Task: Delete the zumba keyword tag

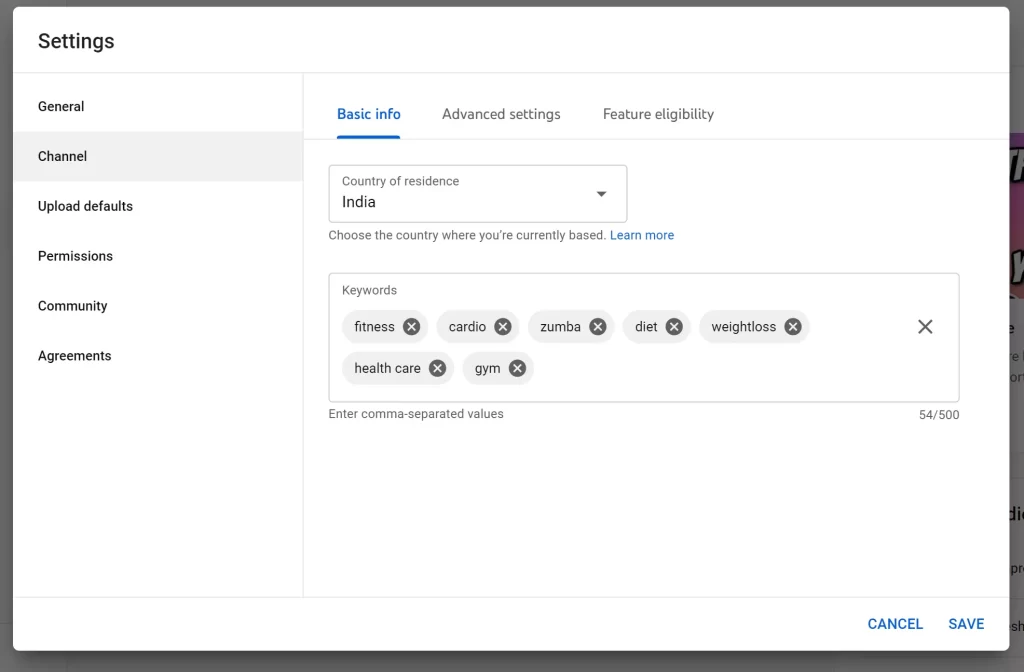Action: pos(597,327)
